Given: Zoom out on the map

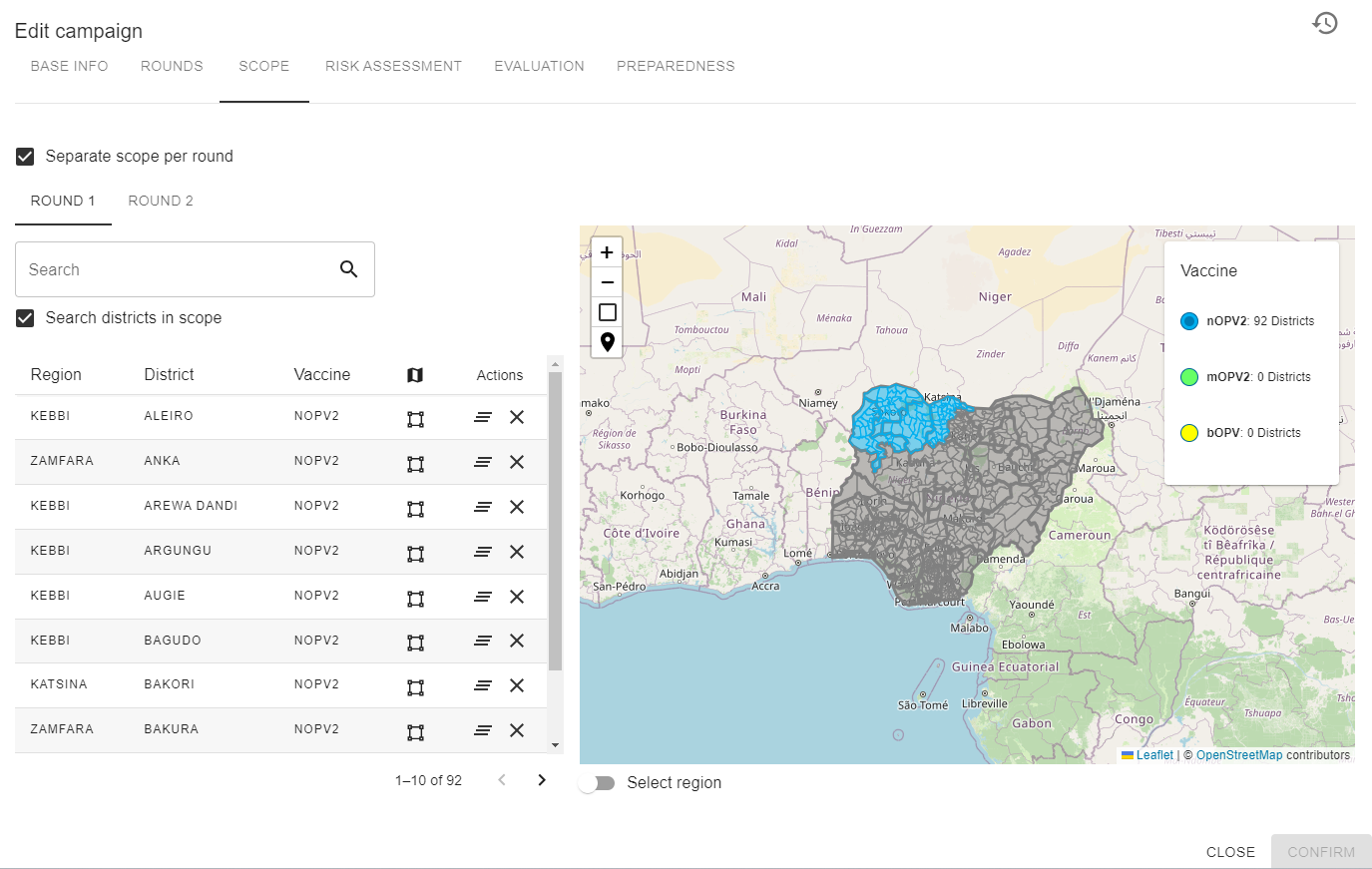Looking at the screenshot, I should coord(607,282).
